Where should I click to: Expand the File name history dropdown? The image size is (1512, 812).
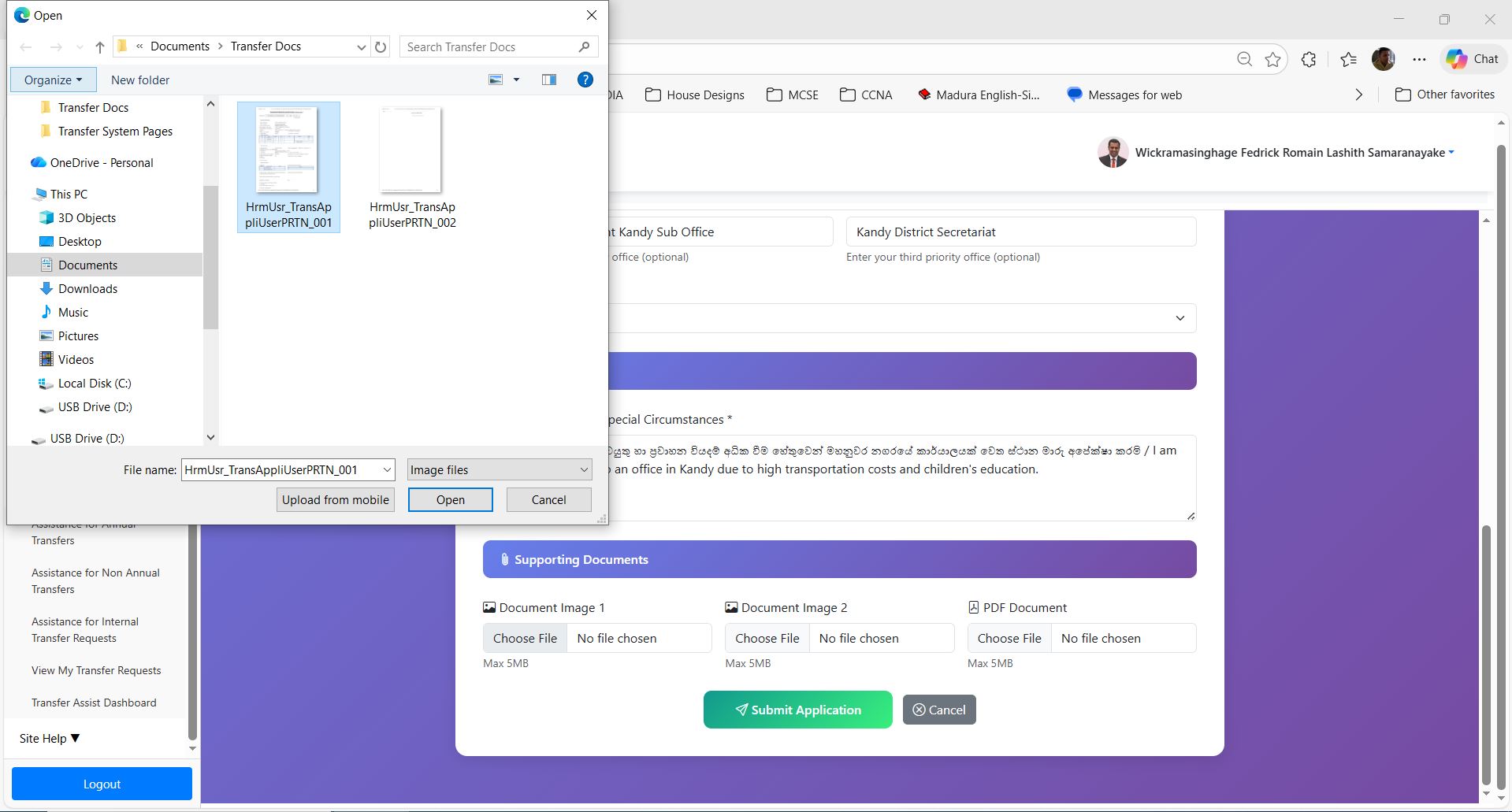point(387,470)
